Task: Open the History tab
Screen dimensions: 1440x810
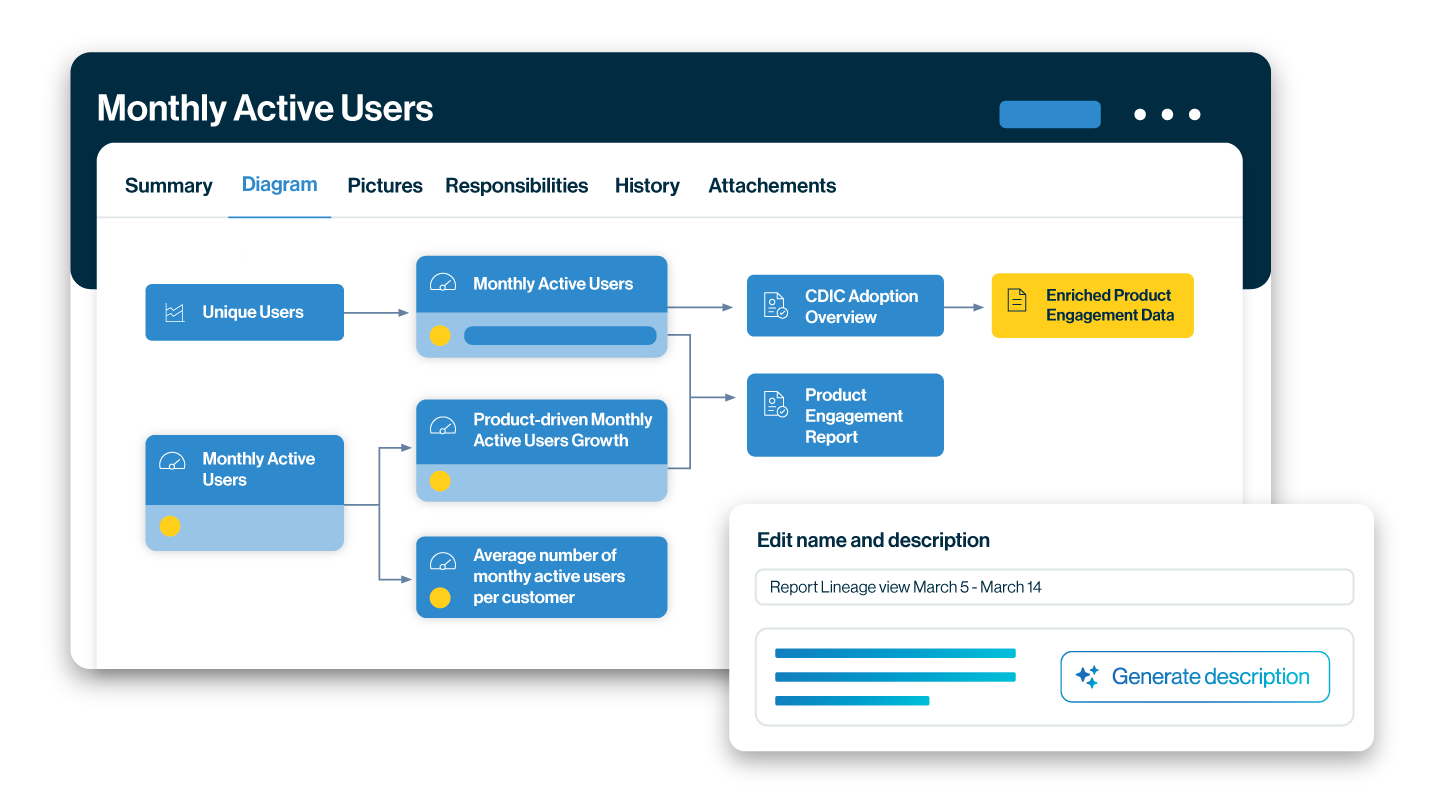Action: [x=647, y=186]
